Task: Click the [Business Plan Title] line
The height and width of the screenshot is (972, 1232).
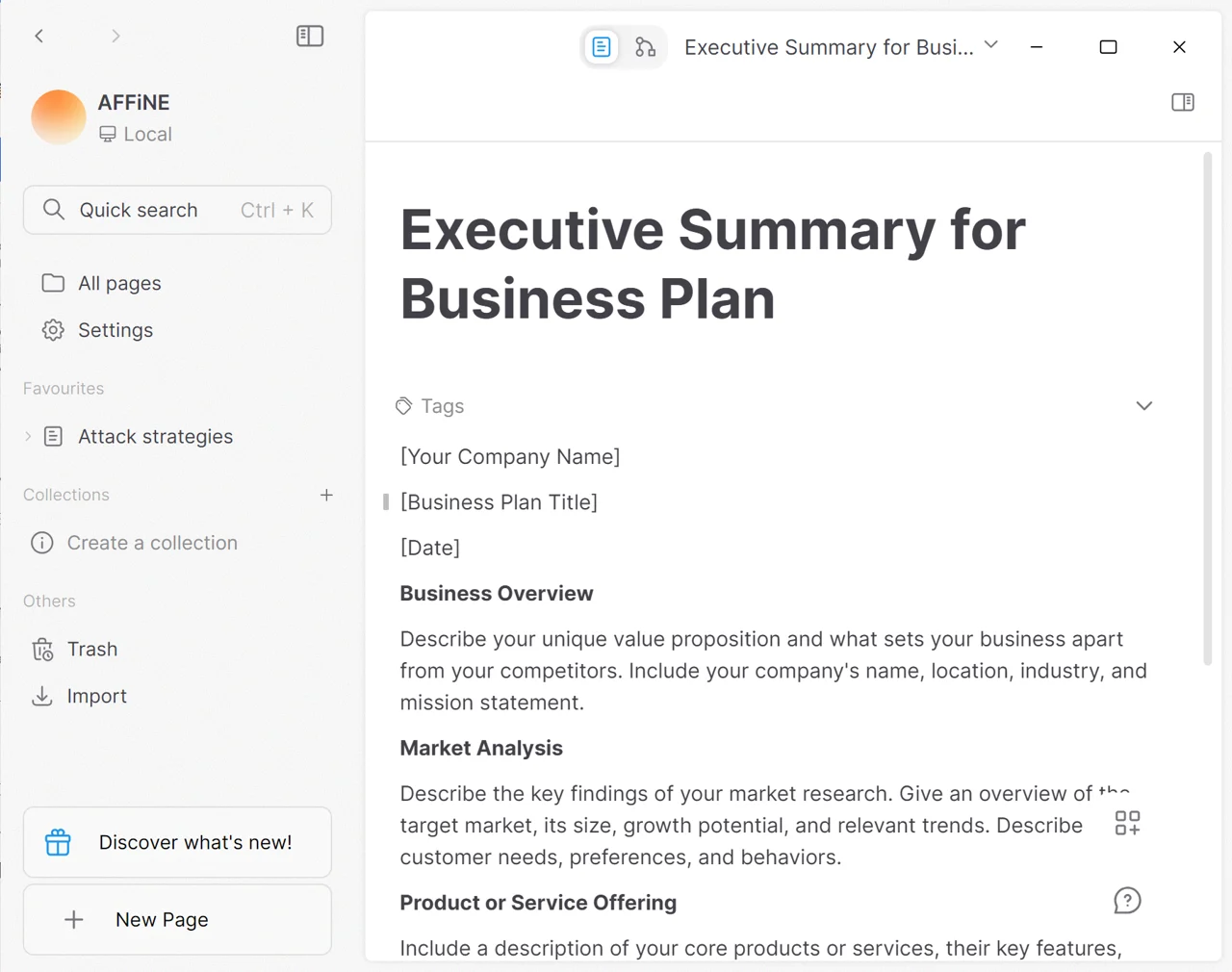Action: [499, 502]
